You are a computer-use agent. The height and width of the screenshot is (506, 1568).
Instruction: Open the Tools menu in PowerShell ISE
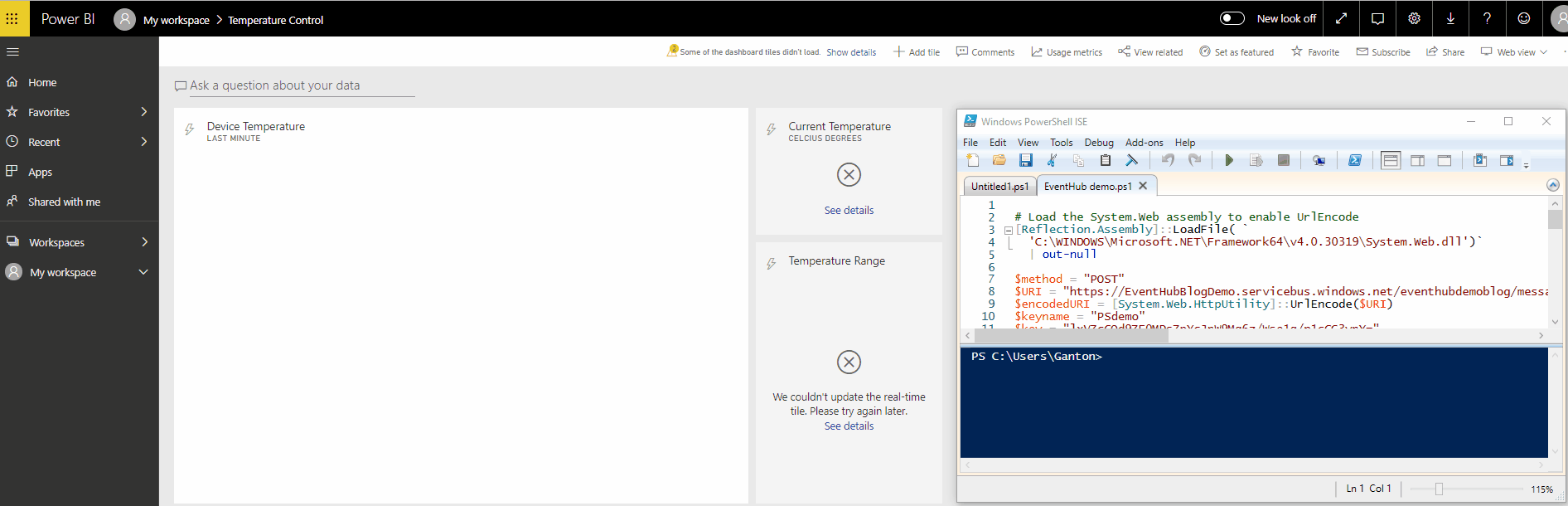pyautogui.click(x=1062, y=143)
